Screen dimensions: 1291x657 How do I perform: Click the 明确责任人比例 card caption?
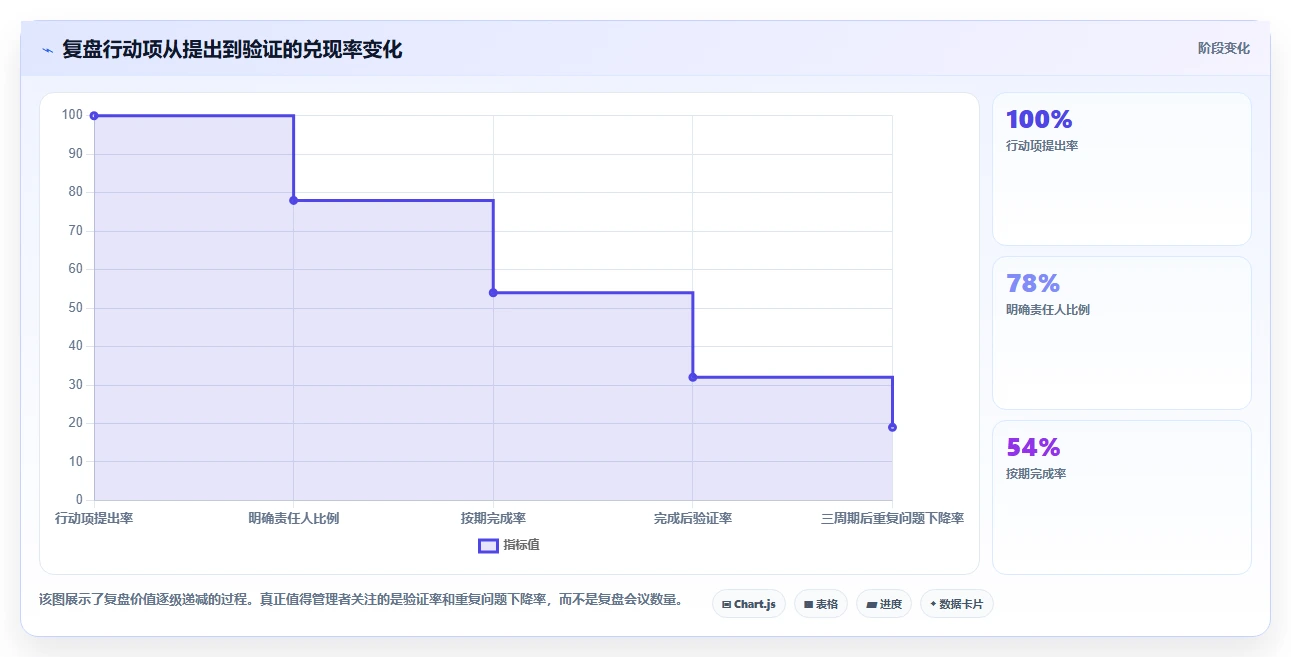tap(1048, 310)
